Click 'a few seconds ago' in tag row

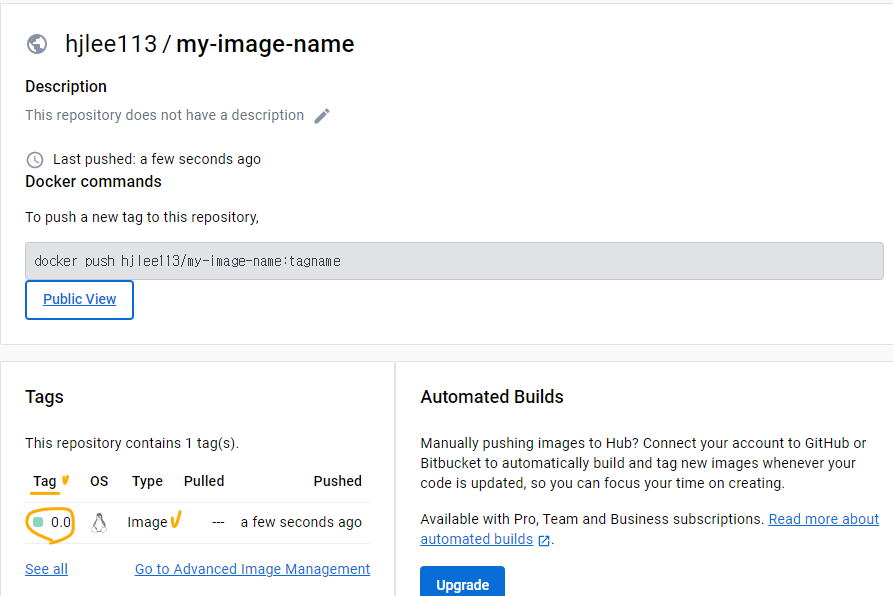coord(301,522)
